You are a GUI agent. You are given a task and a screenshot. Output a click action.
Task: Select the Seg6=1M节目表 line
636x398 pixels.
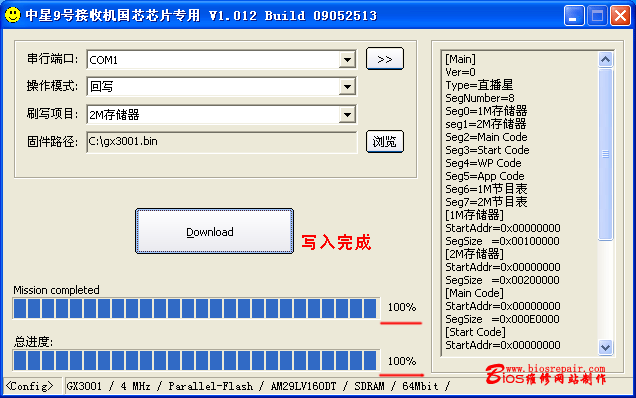point(486,189)
